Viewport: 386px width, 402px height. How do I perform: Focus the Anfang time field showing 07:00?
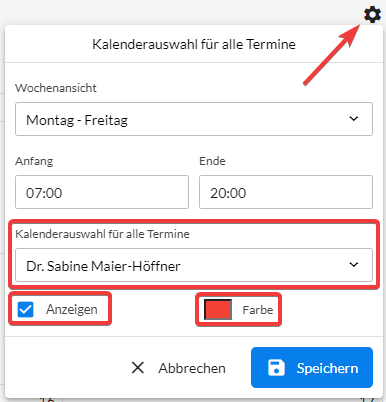[102, 192]
